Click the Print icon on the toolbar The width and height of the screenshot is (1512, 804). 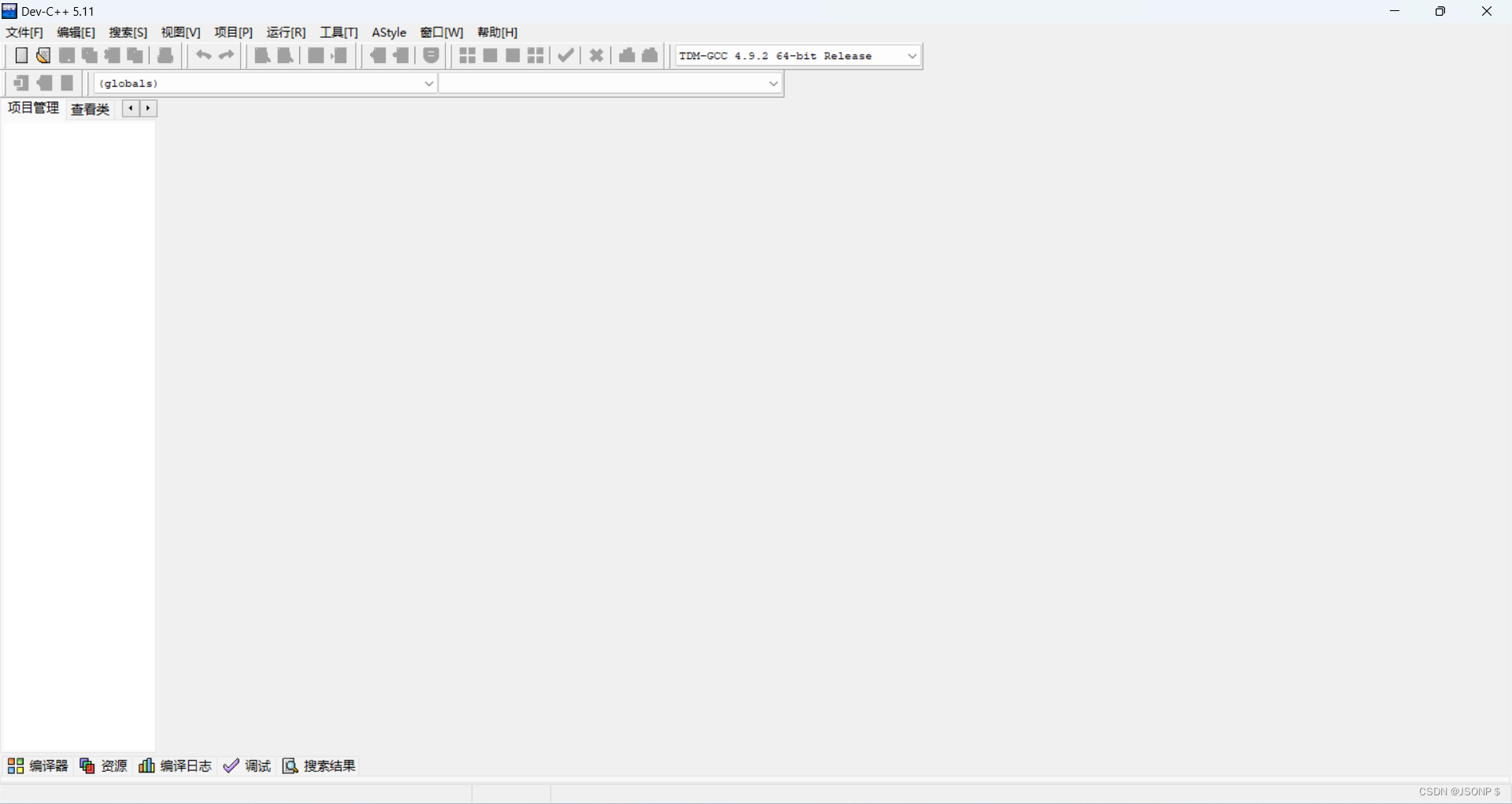coord(165,55)
